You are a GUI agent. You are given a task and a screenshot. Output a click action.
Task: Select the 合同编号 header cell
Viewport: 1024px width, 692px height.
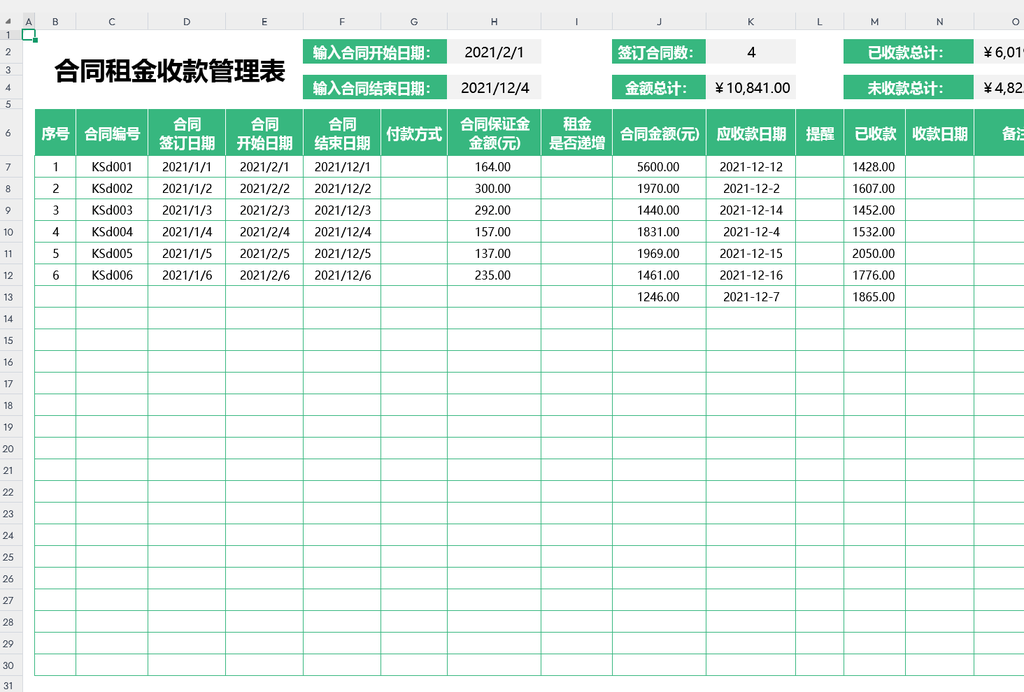coord(112,133)
